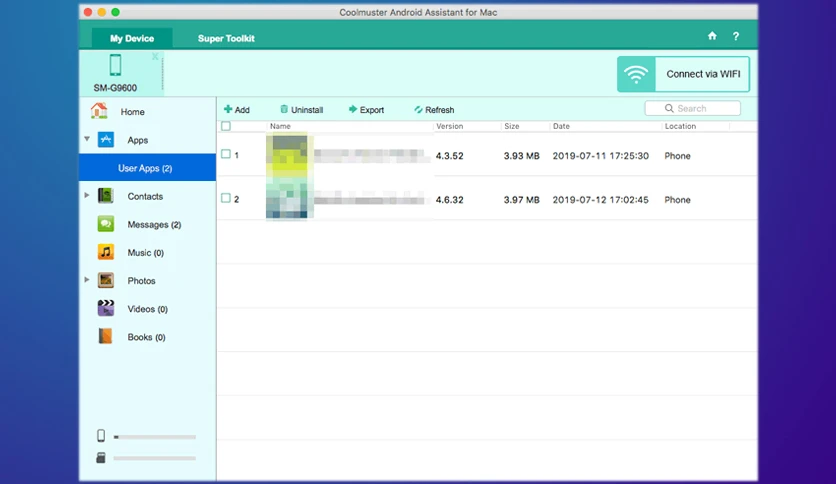The height and width of the screenshot is (484, 836).
Task: Expand the Photos tree section
Action: coord(87,279)
